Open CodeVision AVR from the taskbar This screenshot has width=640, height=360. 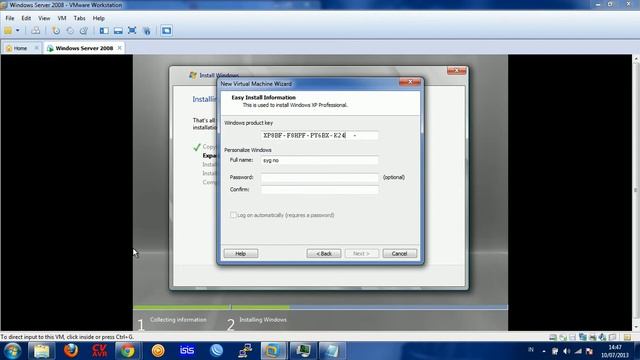pos(99,351)
